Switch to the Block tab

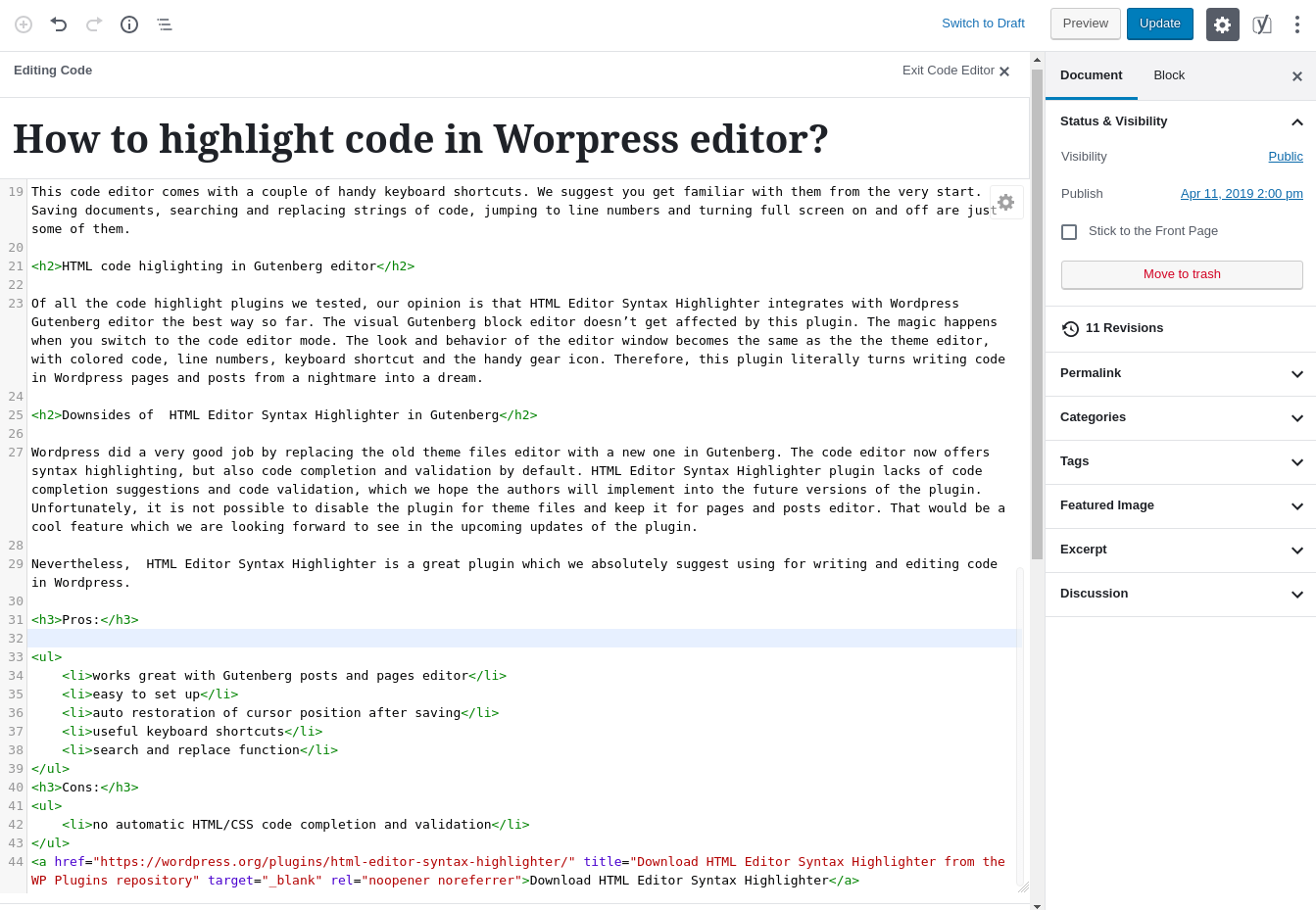click(x=1169, y=74)
